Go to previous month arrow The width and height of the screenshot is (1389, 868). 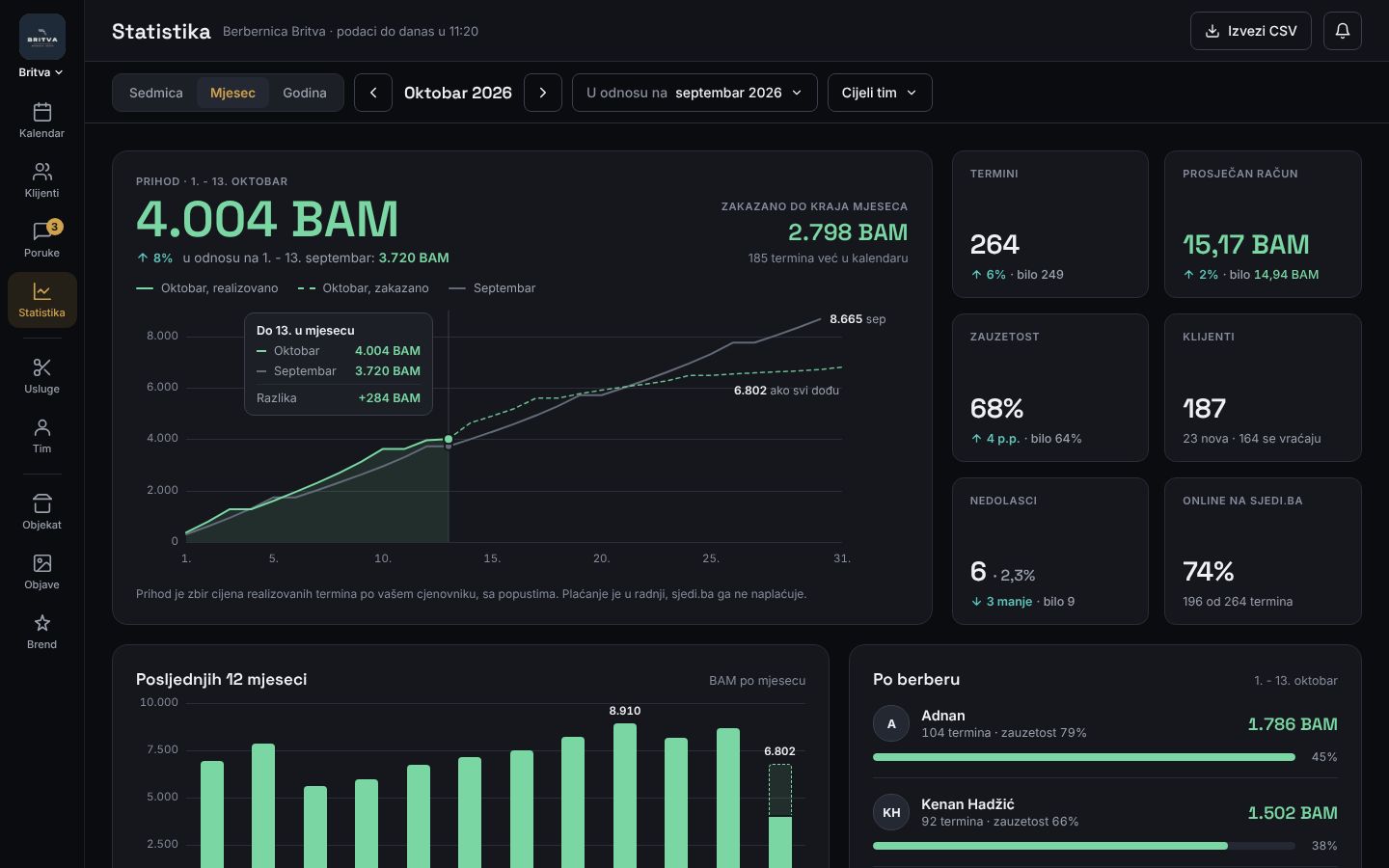click(373, 93)
